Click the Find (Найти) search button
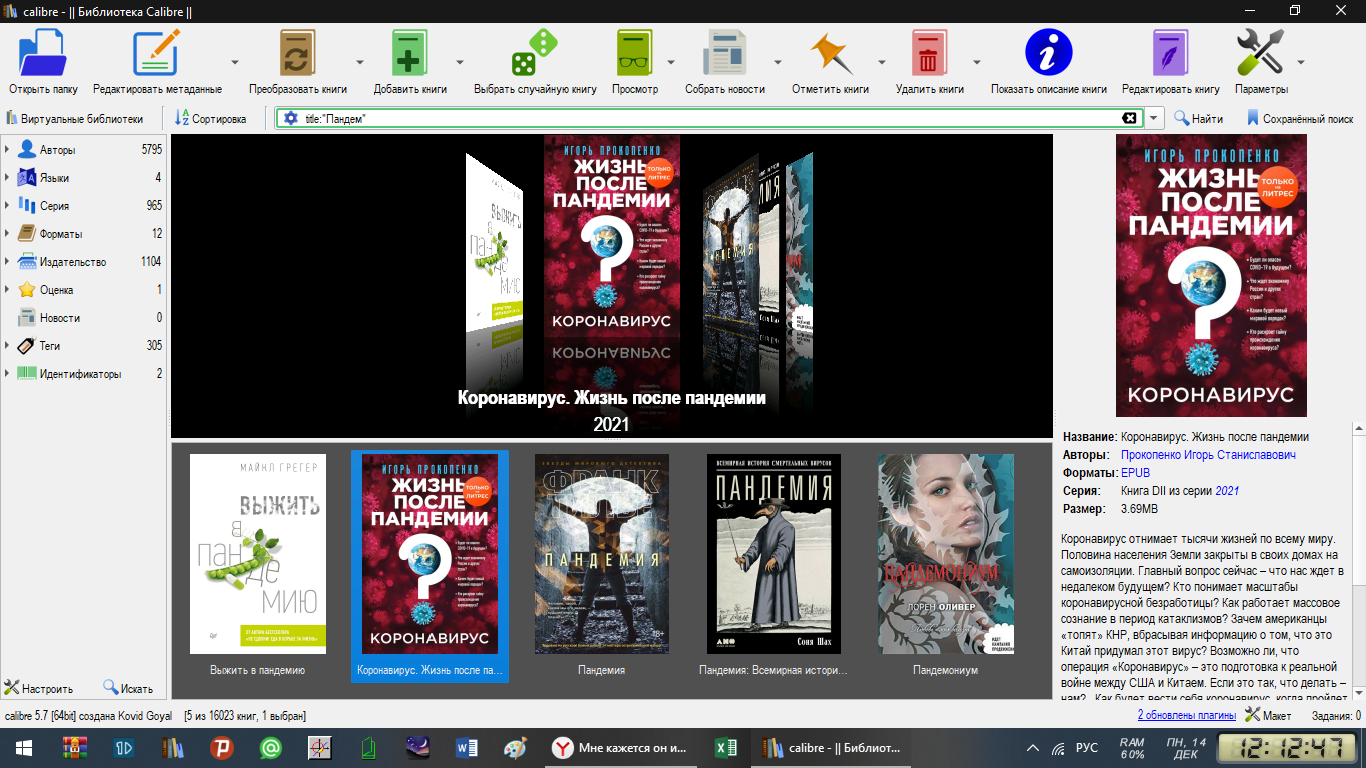 [x=1198, y=118]
